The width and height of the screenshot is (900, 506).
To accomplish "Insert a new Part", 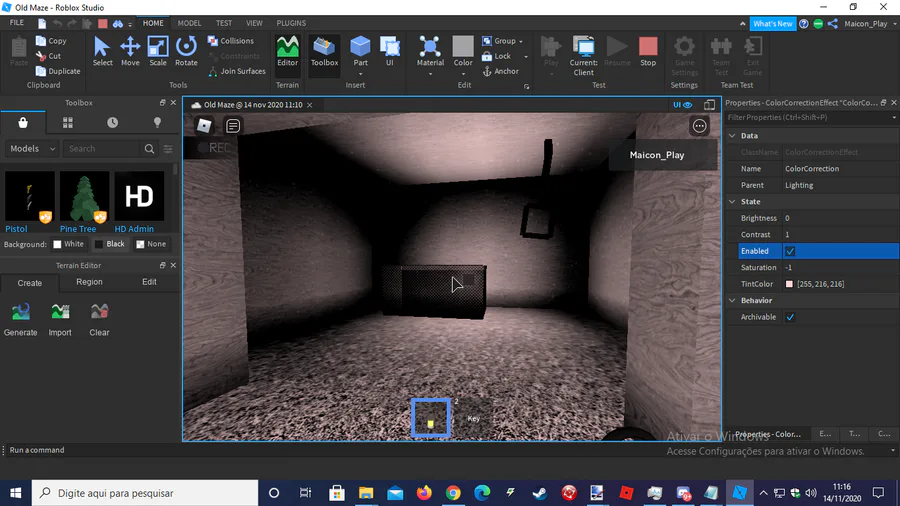I will point(360,51).
